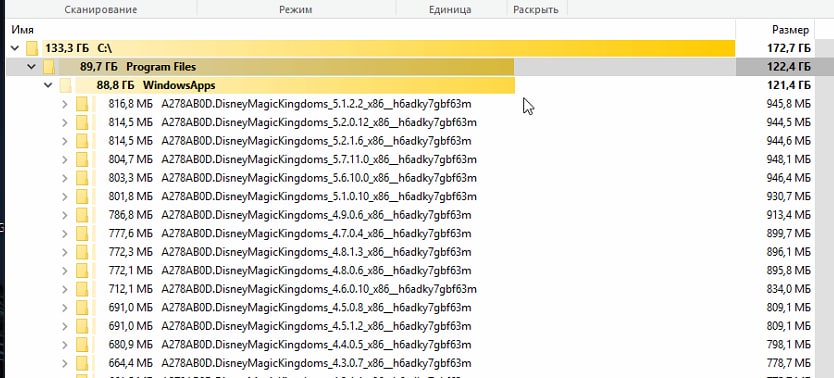Click folder icon of DisneyMagicKingdoms_4.5.1.2
The width and height of the screenshot is (834, 378).
(x=82, y=326)
